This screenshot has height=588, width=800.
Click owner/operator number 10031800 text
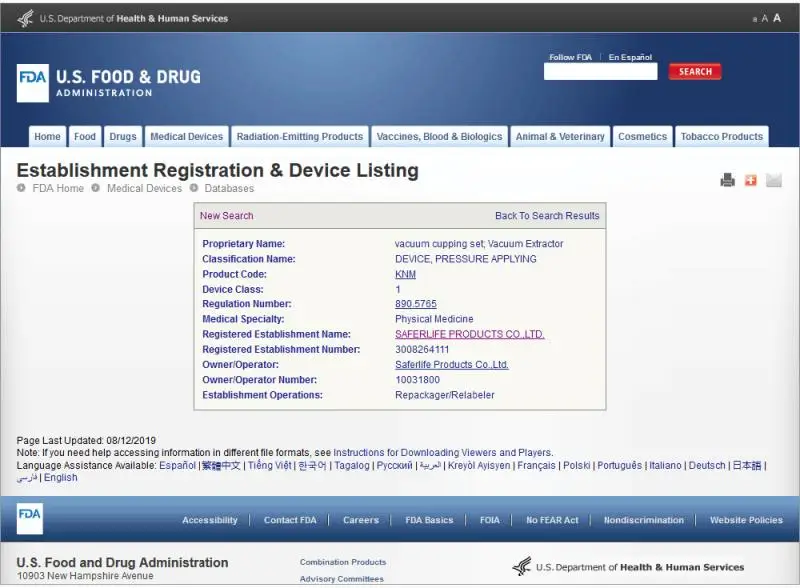[x=417, y=380]
